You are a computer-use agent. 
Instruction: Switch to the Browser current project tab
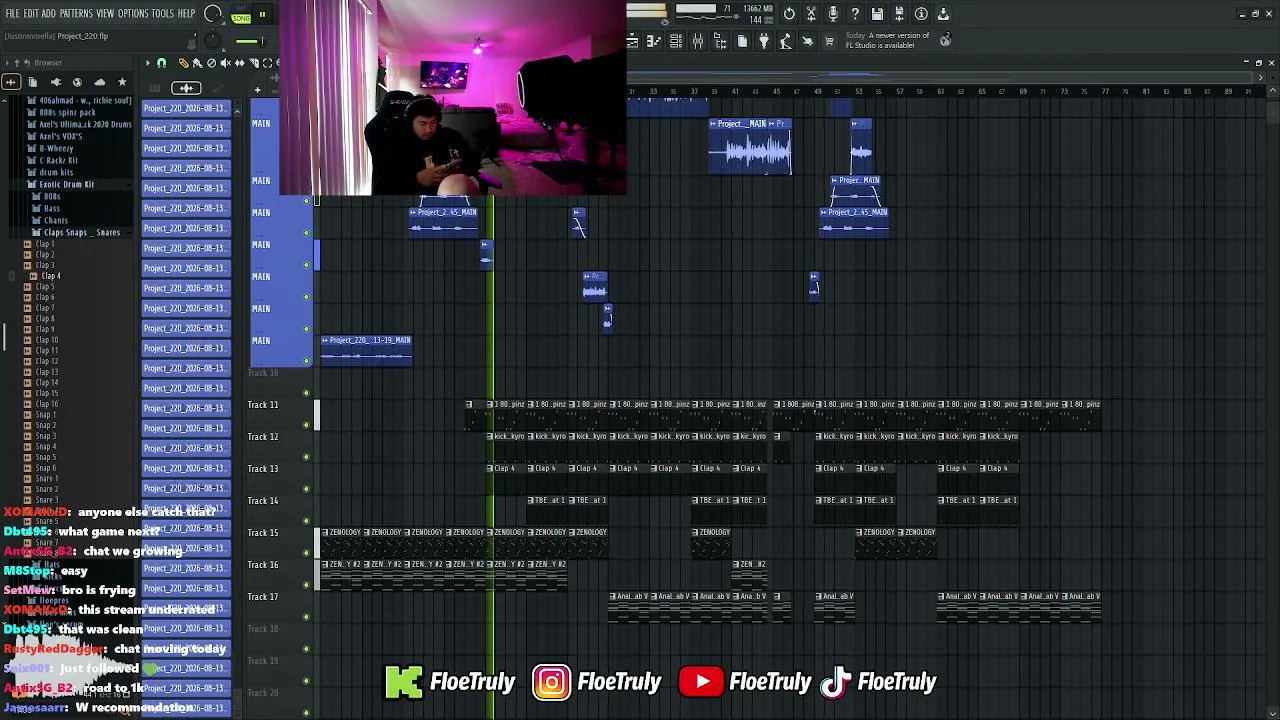pos(33,82)
